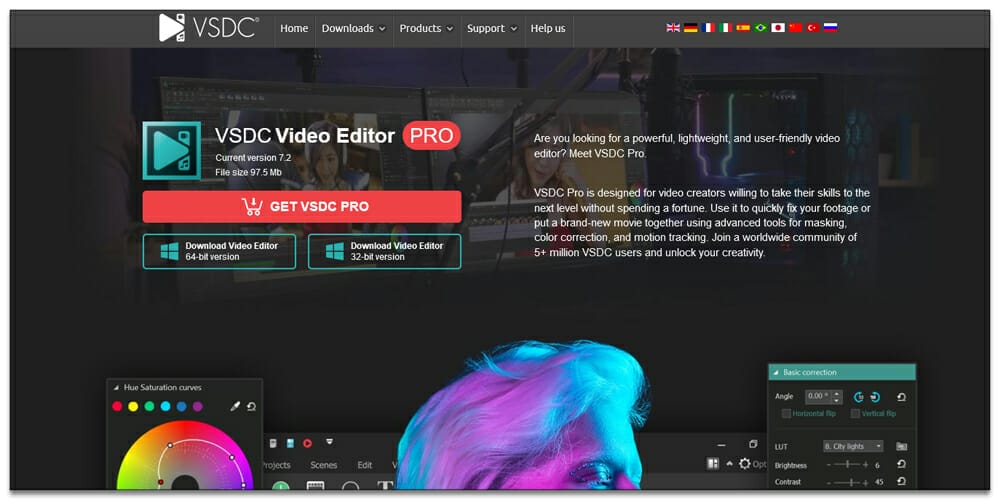Switch site language to English flag

(x=673, y=27)
